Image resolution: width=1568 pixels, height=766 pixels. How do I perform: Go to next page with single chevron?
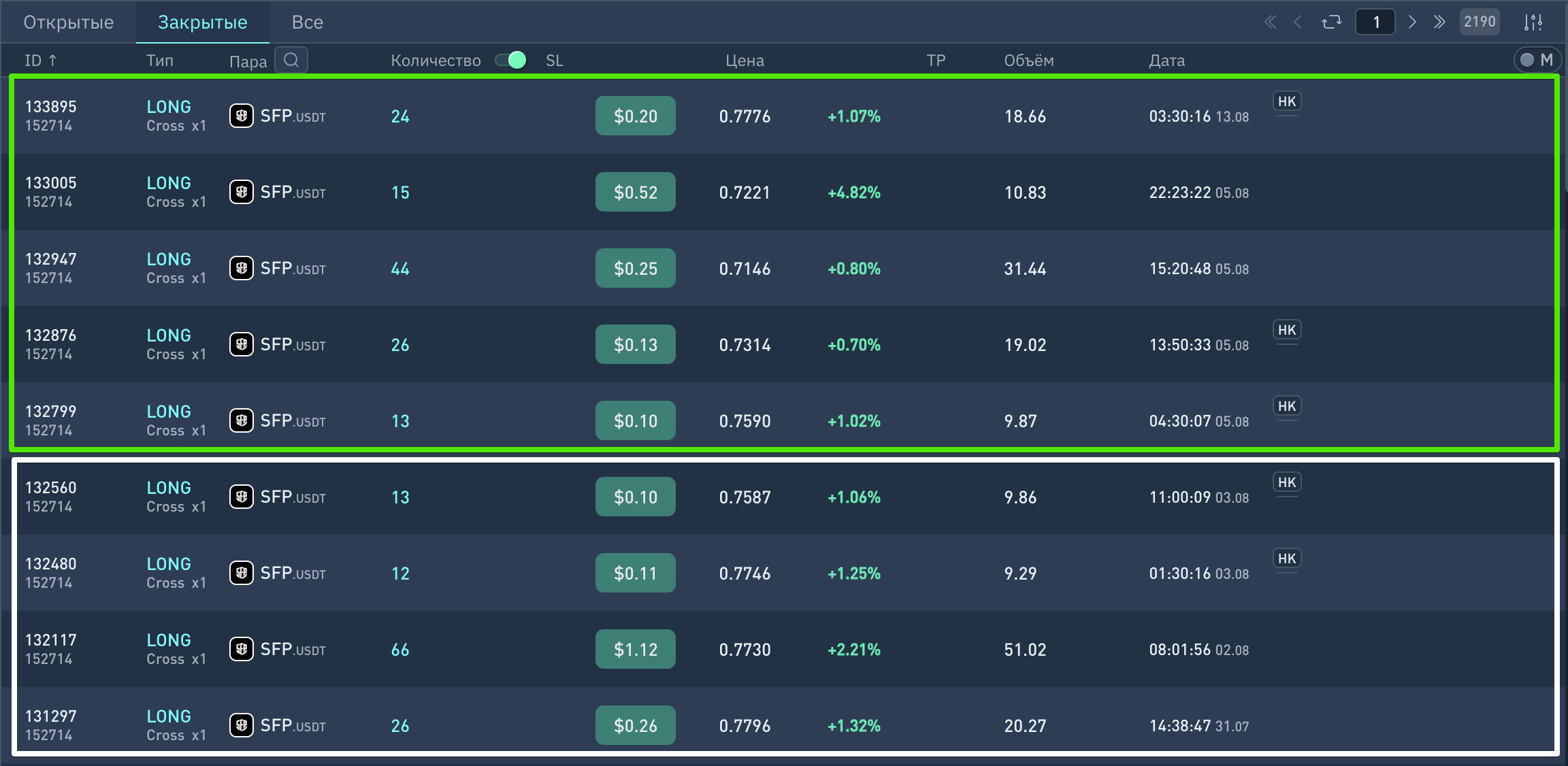[1412, 22]
